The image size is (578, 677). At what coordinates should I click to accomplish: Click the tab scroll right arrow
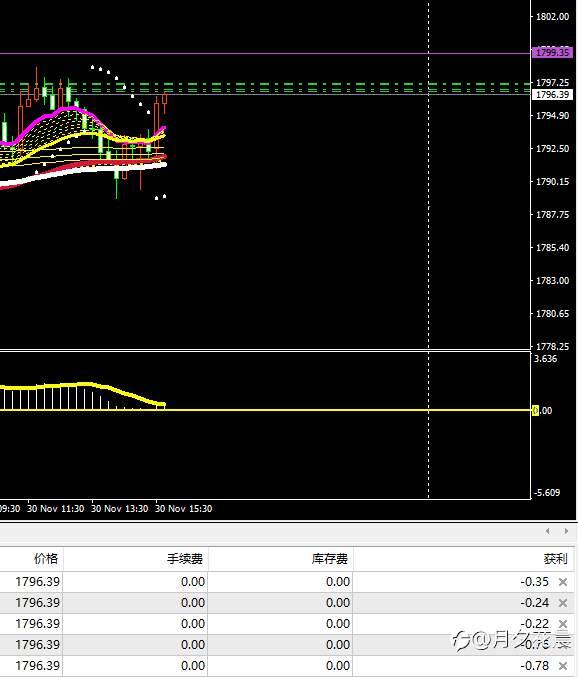(x=566, y=531)
